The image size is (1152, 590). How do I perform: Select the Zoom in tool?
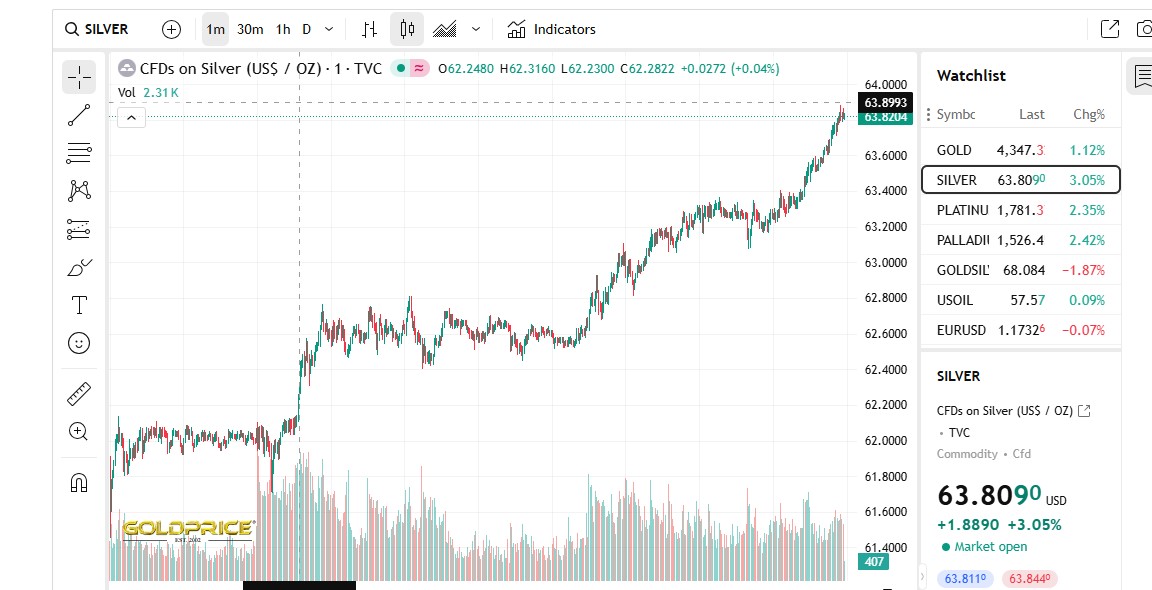coord(79,431)
